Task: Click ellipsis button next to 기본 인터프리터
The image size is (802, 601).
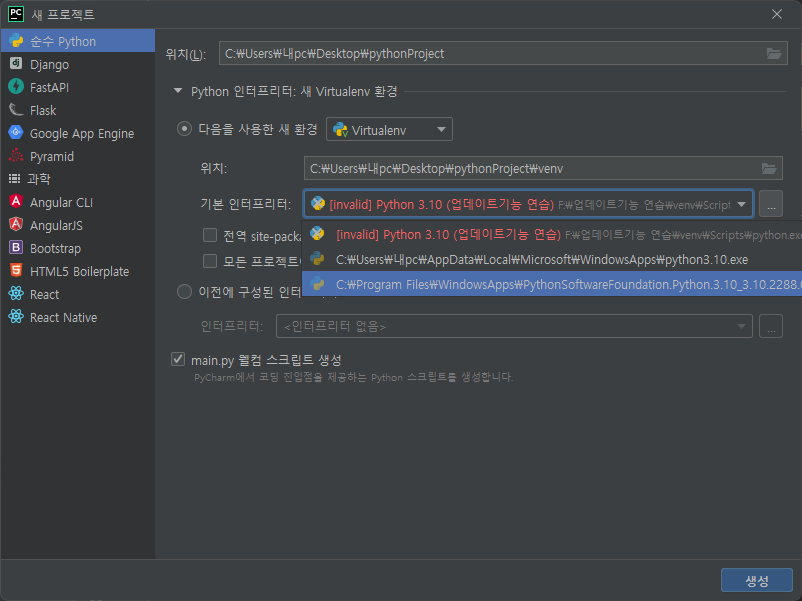Action: pyautogui.click(x=771, y=204)
